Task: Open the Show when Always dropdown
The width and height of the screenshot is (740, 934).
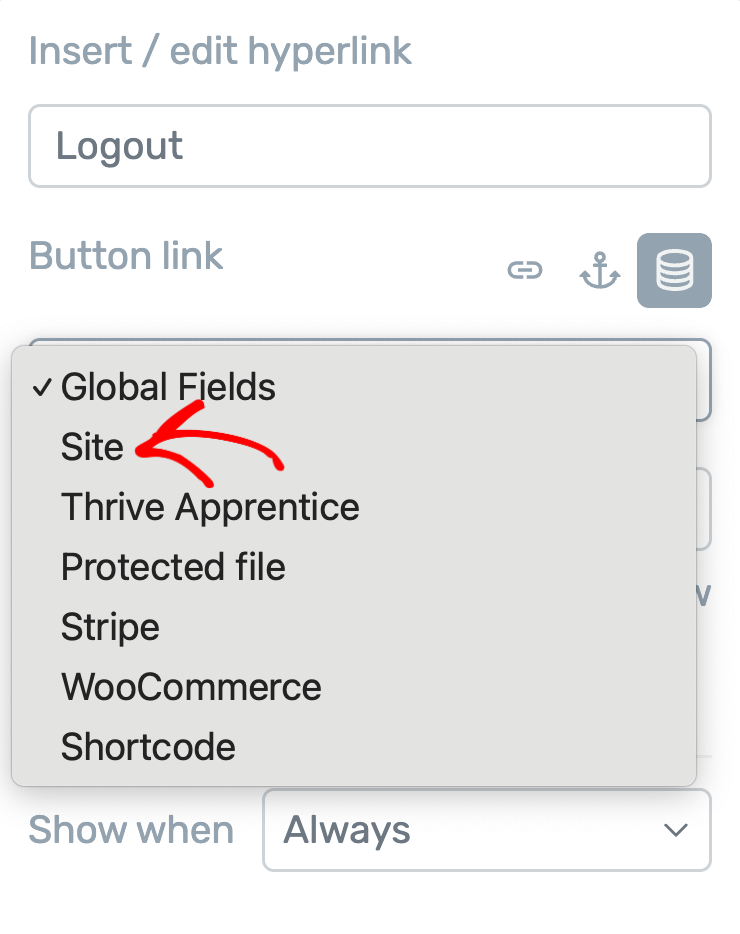Action: click(x=487, y=830)
